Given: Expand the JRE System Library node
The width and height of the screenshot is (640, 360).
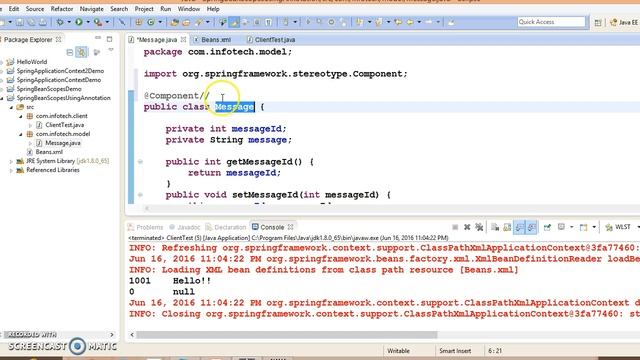Looking at the screenshot, I should coord(11,162).
